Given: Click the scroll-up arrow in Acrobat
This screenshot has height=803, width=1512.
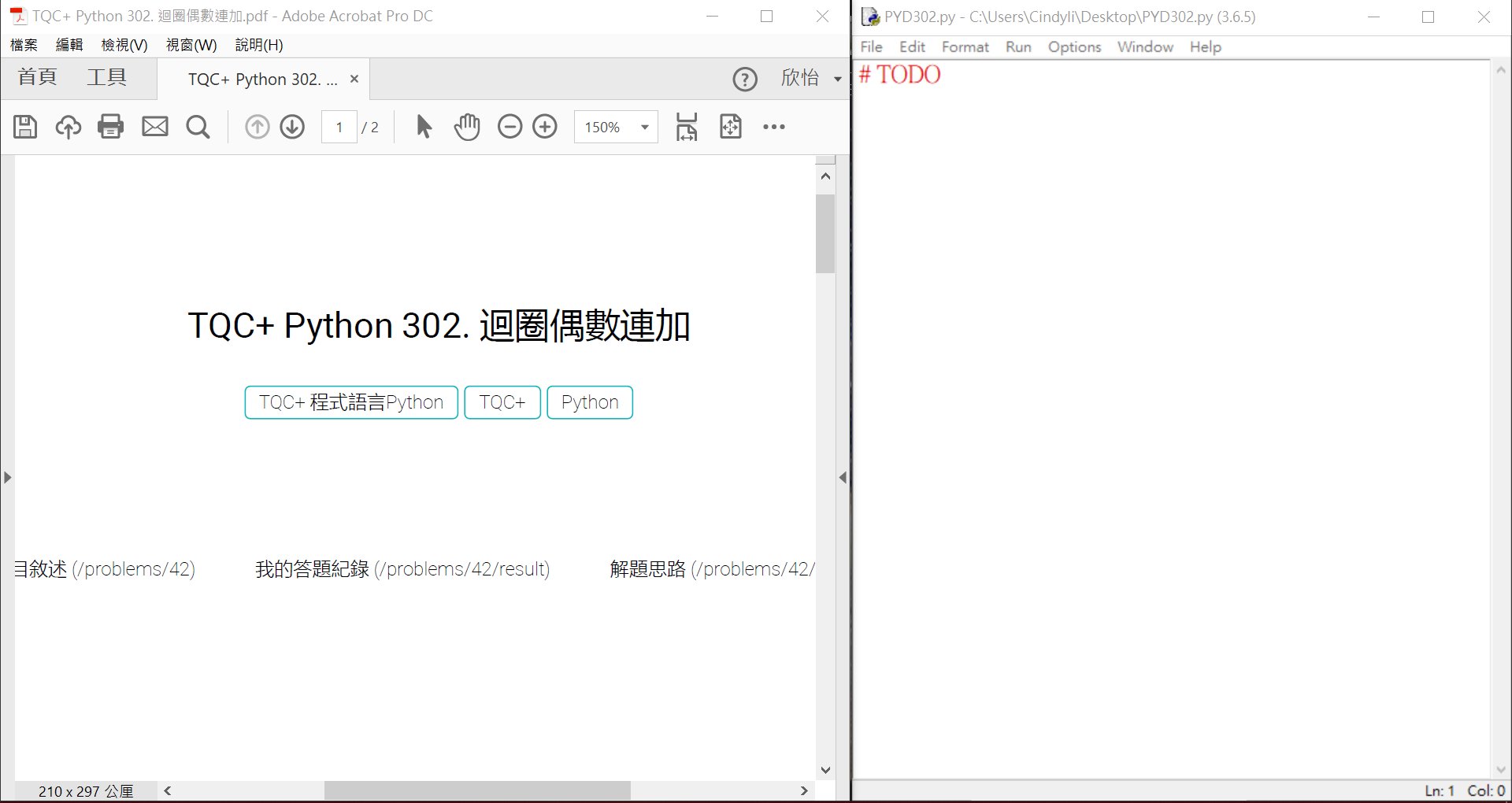Looking at the screenshot, I should click(825, 176).
